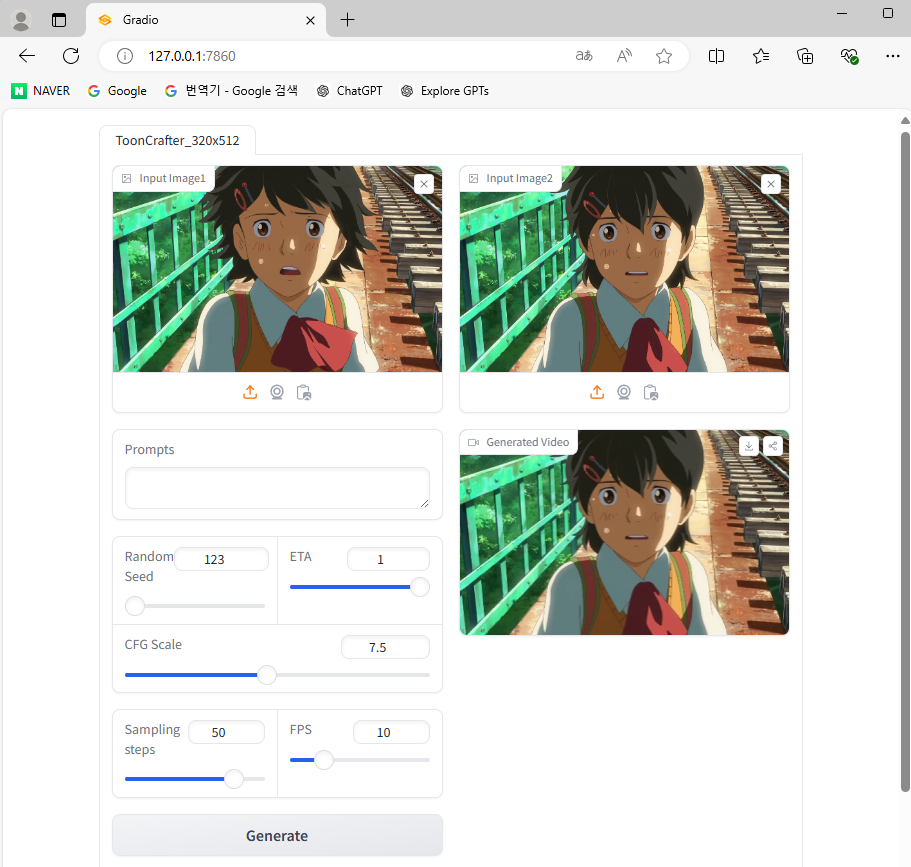Open the 번역기 - Google 검색 bookmark
Screen dimensions: 911x867
231,91
